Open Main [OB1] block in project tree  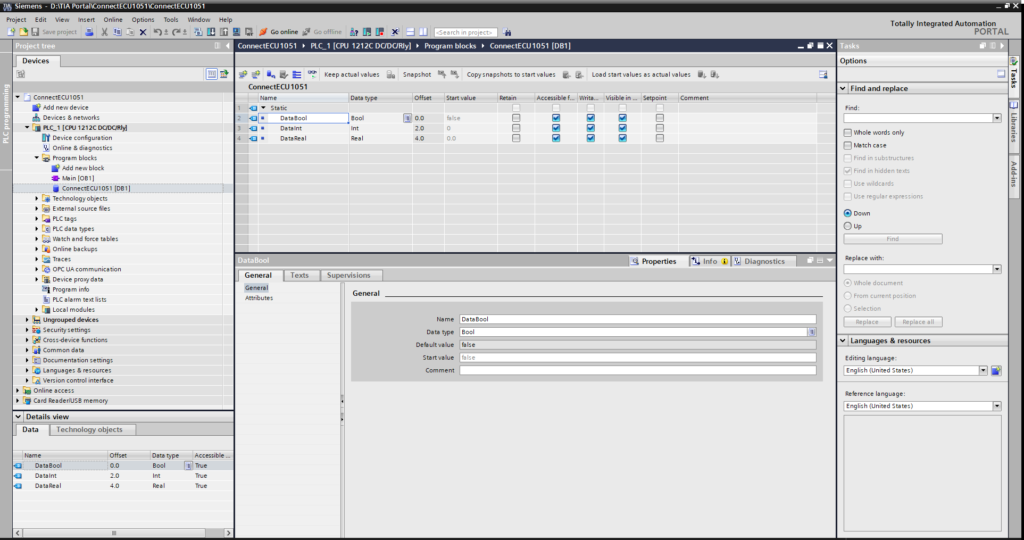[78, 178]
